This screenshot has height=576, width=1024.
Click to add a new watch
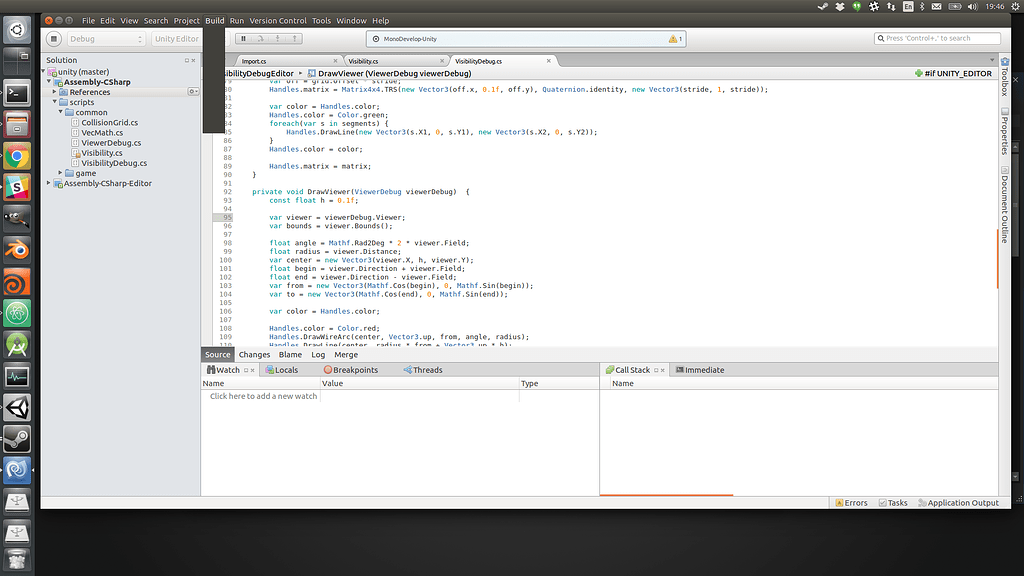[x=263, y=396]
